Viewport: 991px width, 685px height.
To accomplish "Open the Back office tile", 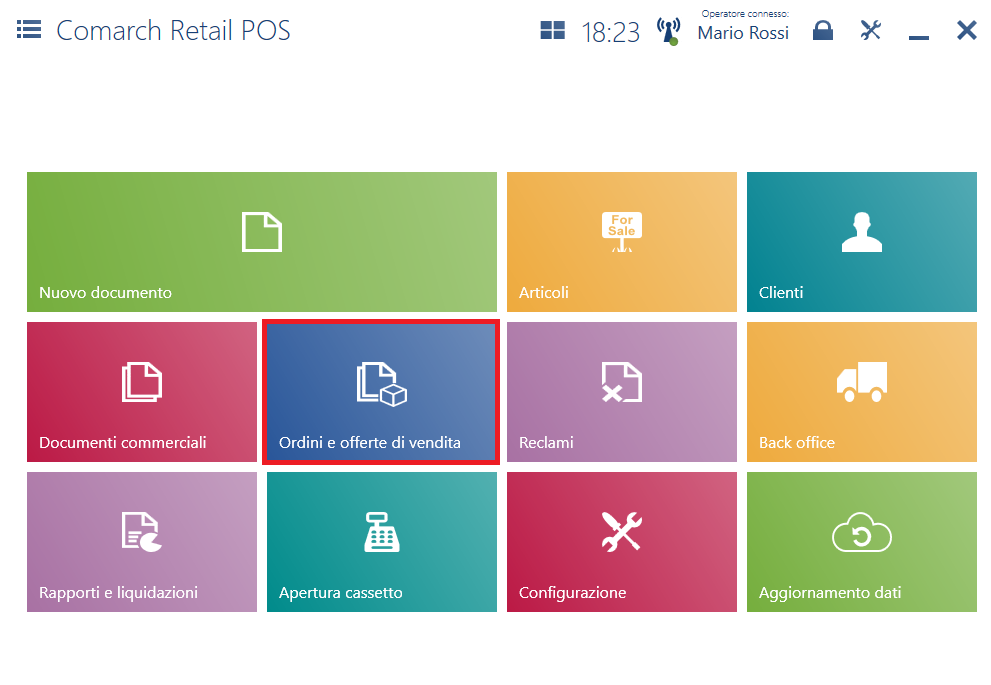I will tap(861, 392).
